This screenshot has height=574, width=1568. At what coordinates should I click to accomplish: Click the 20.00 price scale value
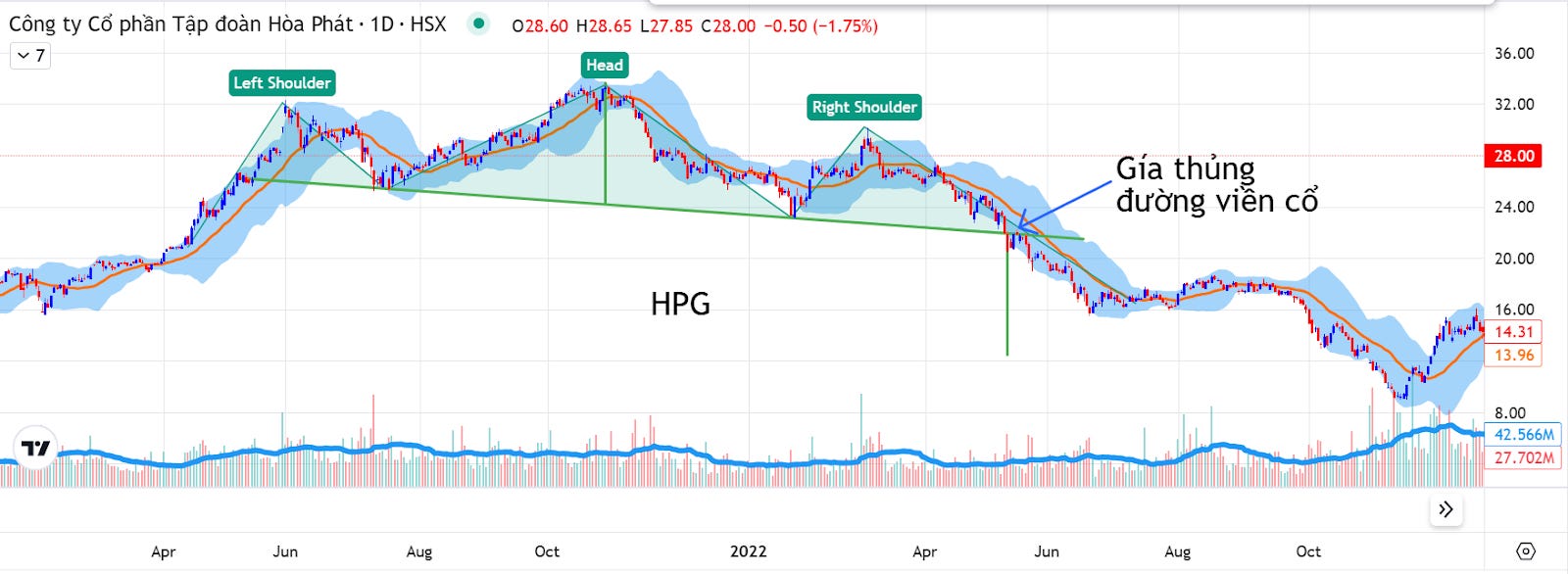pyautogui.click(x=1514, y=260)
